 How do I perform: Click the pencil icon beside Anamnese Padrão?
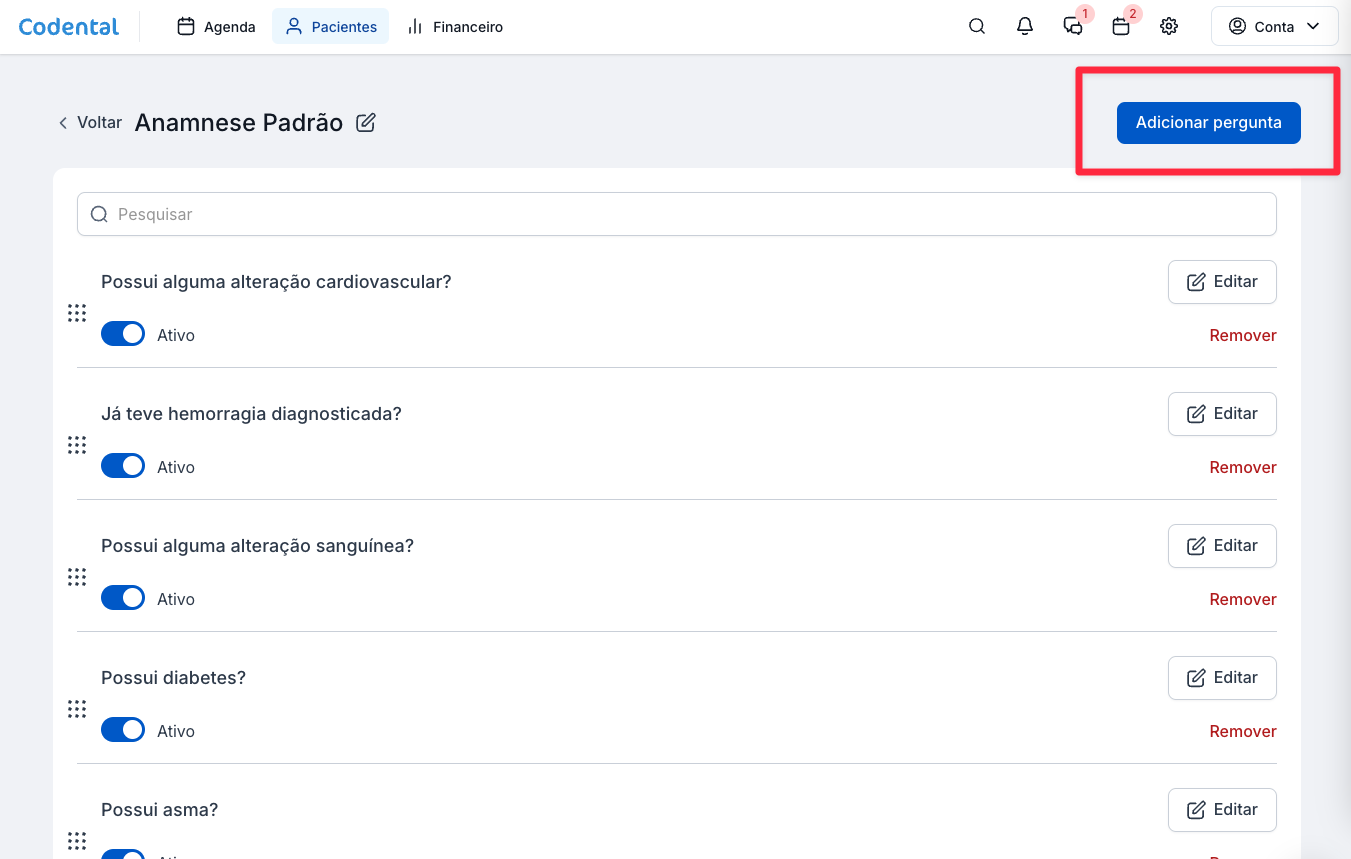click(366, 123)
